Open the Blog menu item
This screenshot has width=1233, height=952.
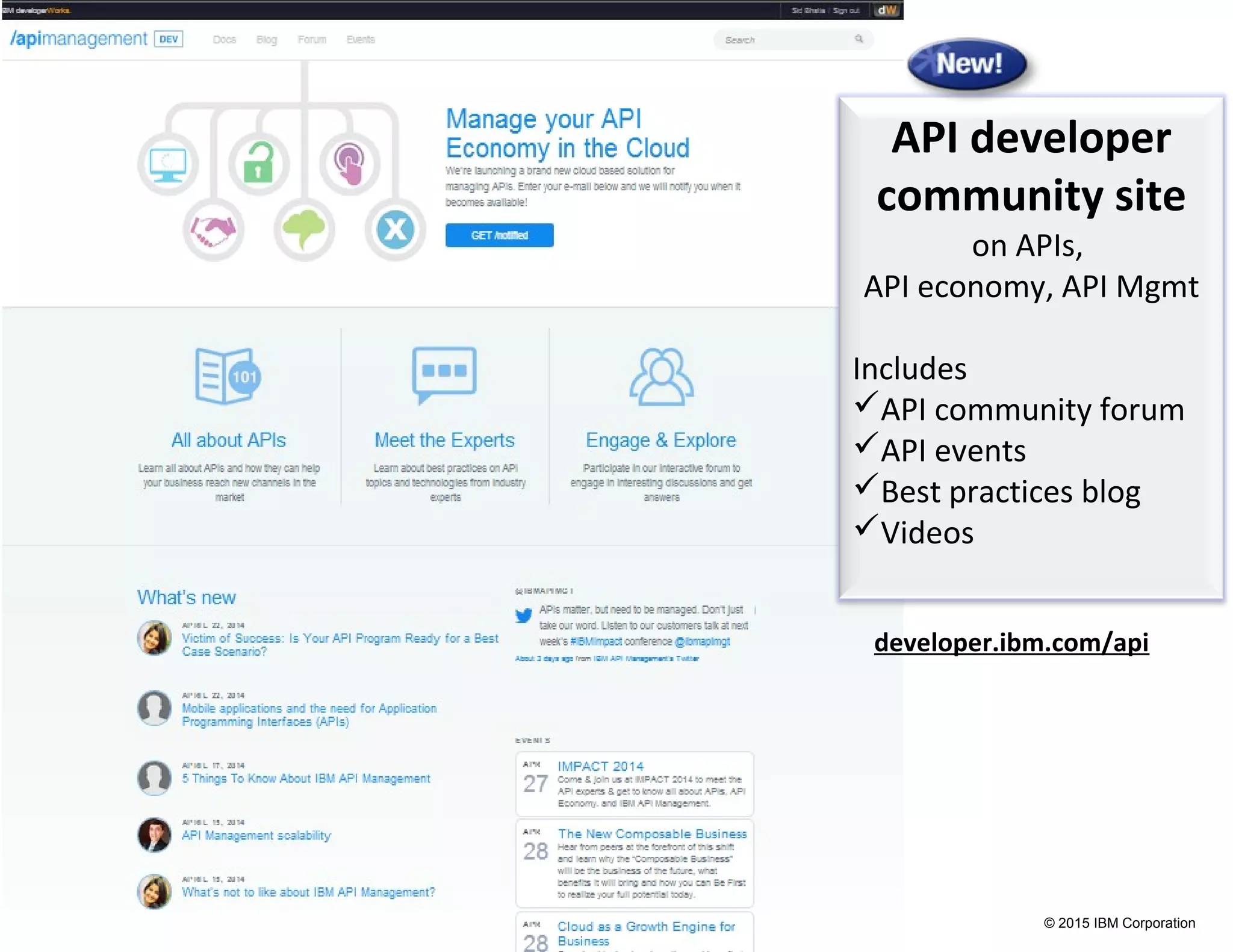coord(267,40)
